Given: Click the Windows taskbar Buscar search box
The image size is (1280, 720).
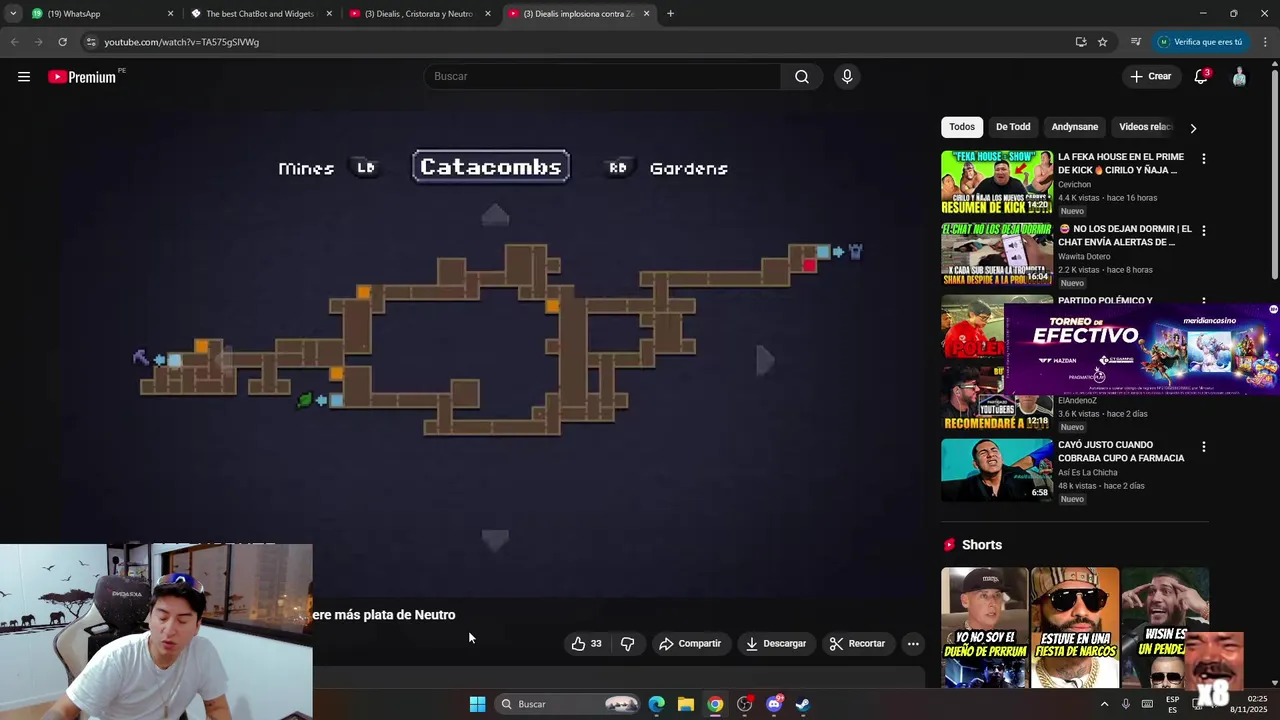Looking at the screenshot, I should (x=568, y=704).
